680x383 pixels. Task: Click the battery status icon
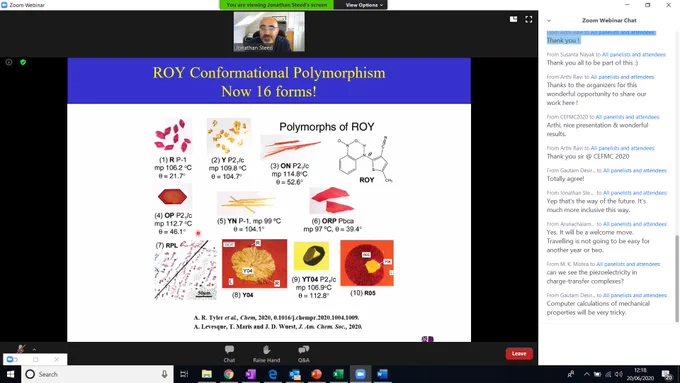(597, 374)
